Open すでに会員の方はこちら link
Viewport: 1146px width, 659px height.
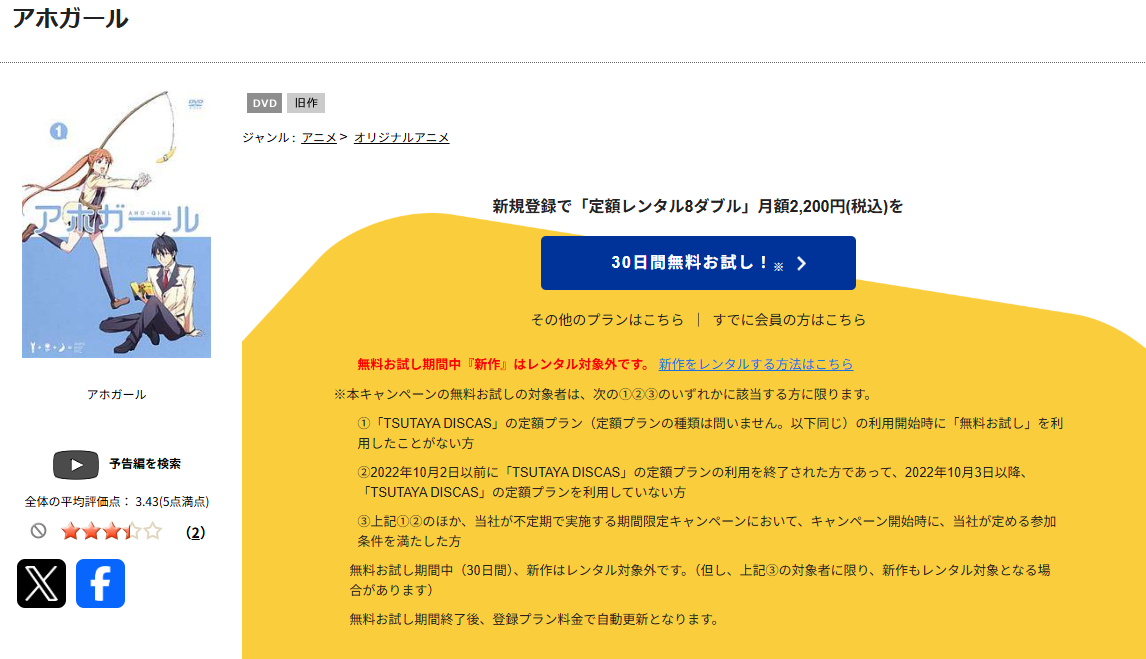(789, 320)
